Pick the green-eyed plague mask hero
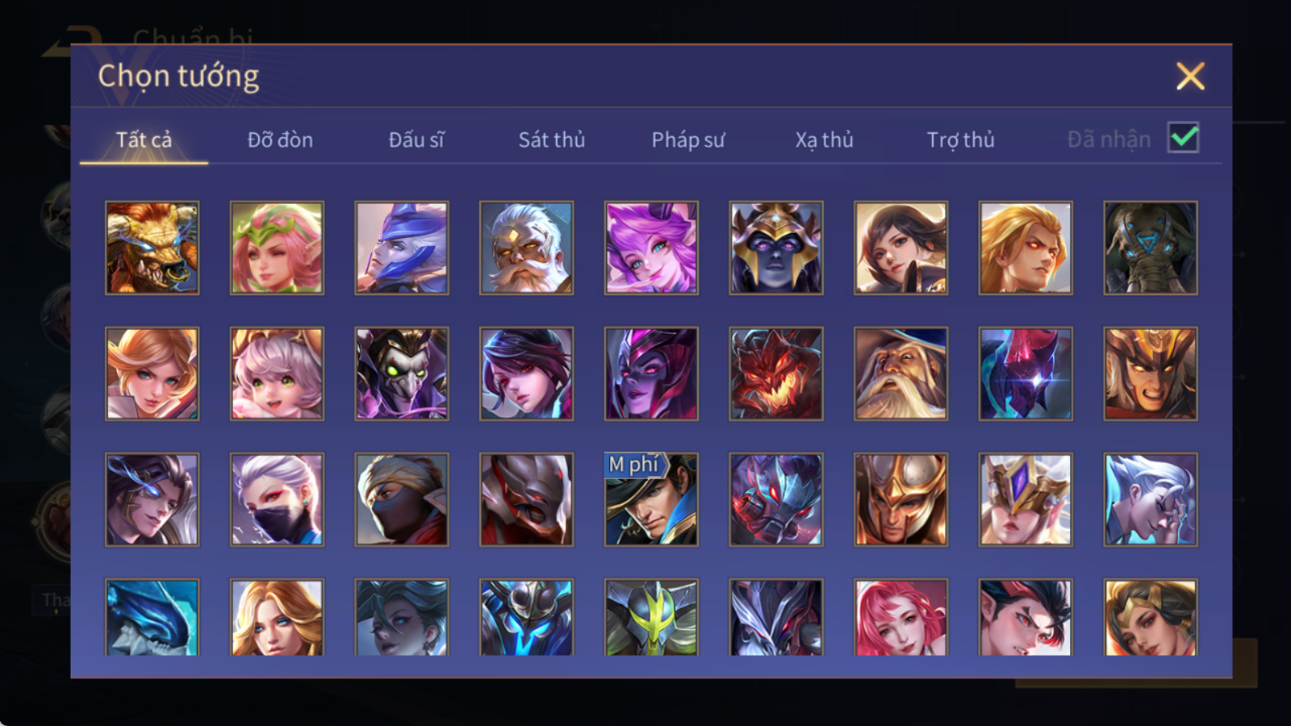The image size is (1291, 726). click(x=402, y=374)
